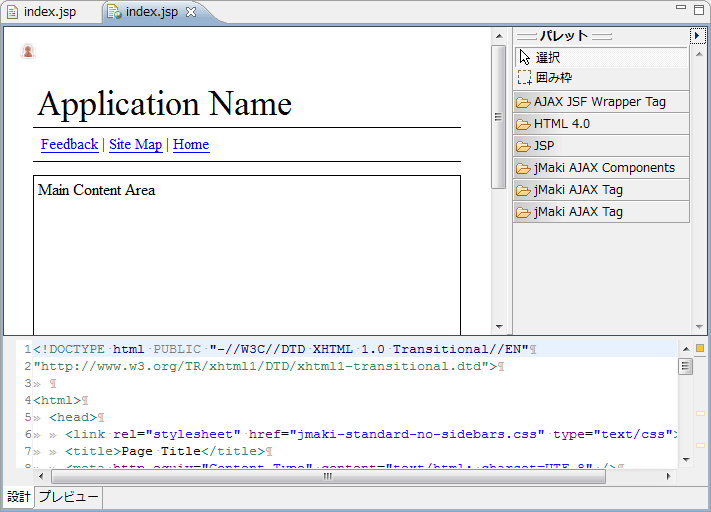711x512 pixels.
Task: Open the JSP palette drawer
Action: pos(601,146)
